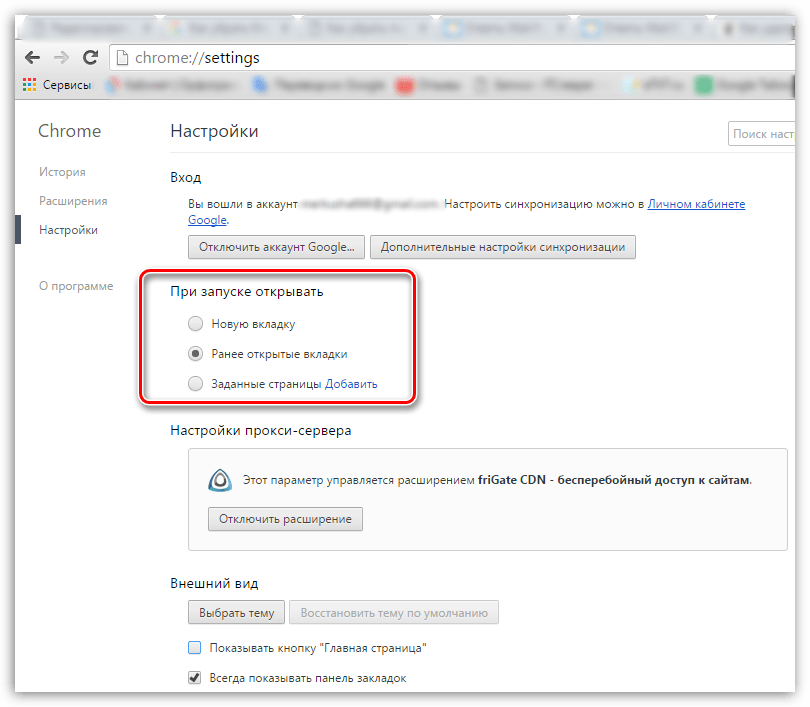
Task: Click the browser Forward arrow
Action: click(x=61, y=57)
